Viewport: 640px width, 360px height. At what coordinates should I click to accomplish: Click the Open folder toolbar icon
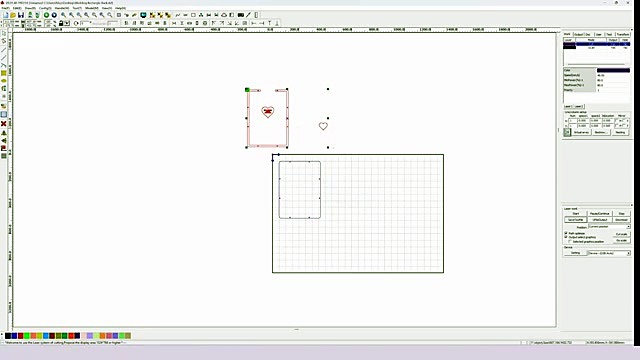13,15
